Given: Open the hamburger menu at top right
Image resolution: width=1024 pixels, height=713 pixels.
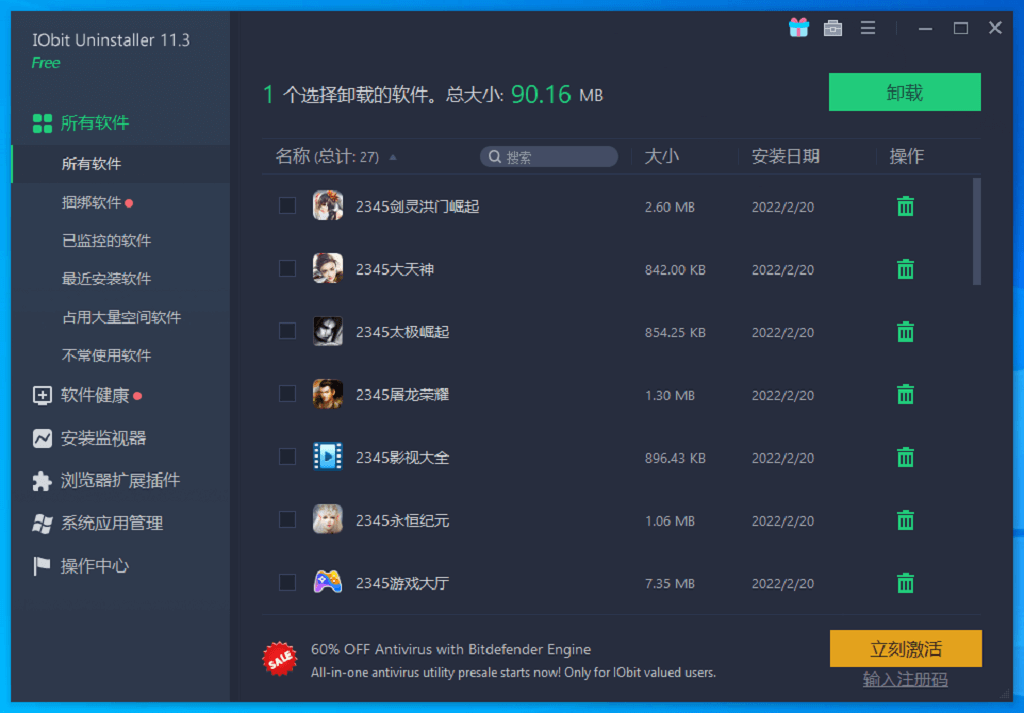Looking at the screenshot, I should (x=868, y=27).
